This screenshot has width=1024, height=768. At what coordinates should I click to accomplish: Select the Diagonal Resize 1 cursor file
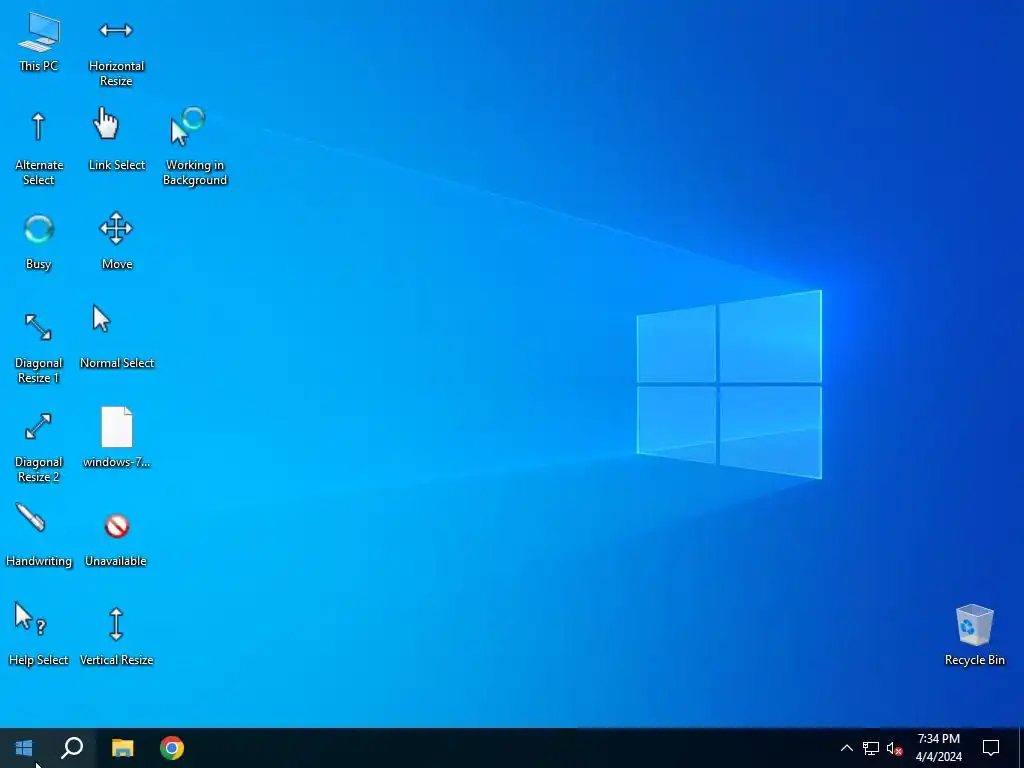click(39, 347)
